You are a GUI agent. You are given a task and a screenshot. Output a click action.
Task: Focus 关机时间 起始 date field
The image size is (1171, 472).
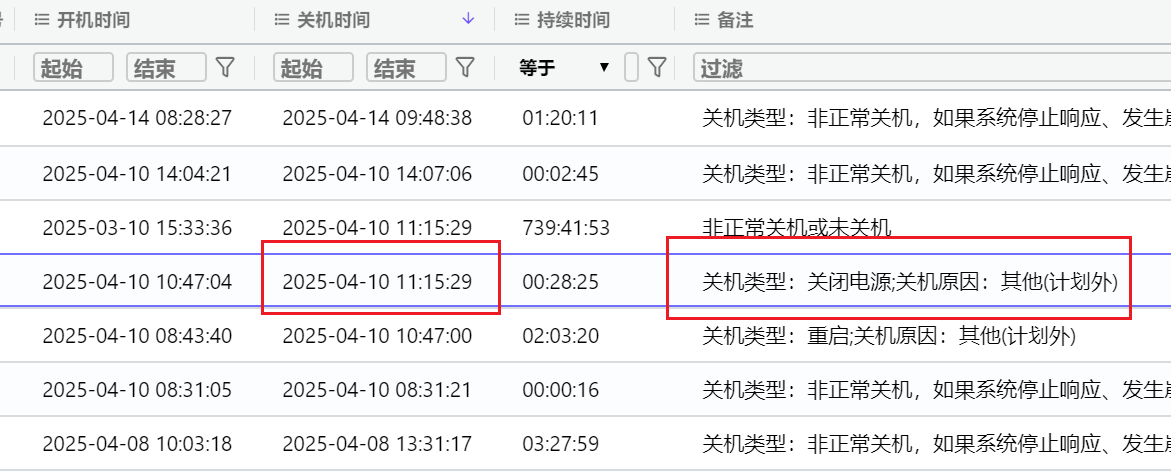[x=313, y=68]
